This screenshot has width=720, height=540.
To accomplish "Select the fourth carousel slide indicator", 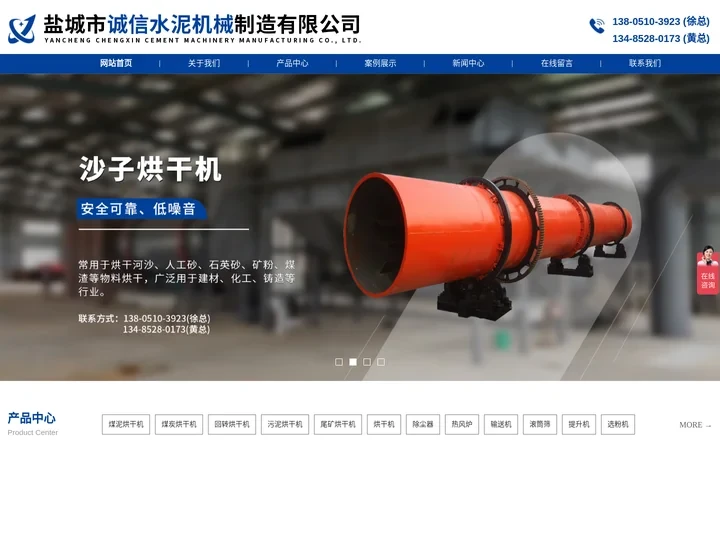I will point(381,362).
